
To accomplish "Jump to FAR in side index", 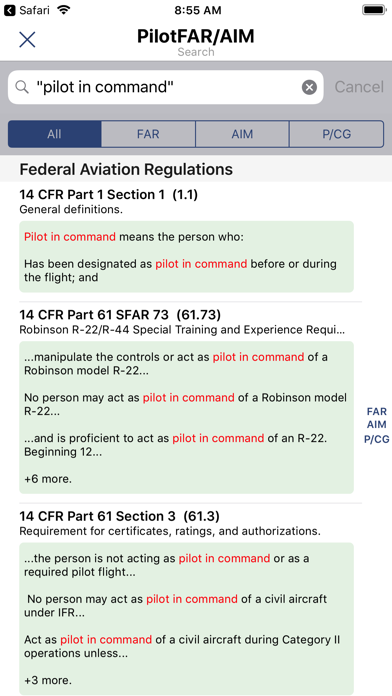I will coord(376,411).
